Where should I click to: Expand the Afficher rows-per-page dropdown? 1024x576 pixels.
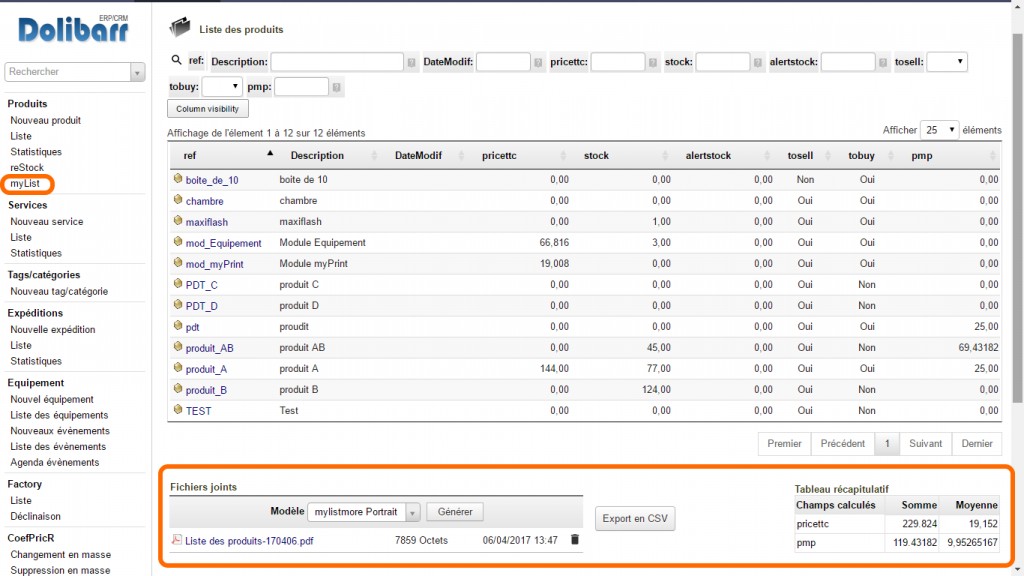[x=938, y=130]
